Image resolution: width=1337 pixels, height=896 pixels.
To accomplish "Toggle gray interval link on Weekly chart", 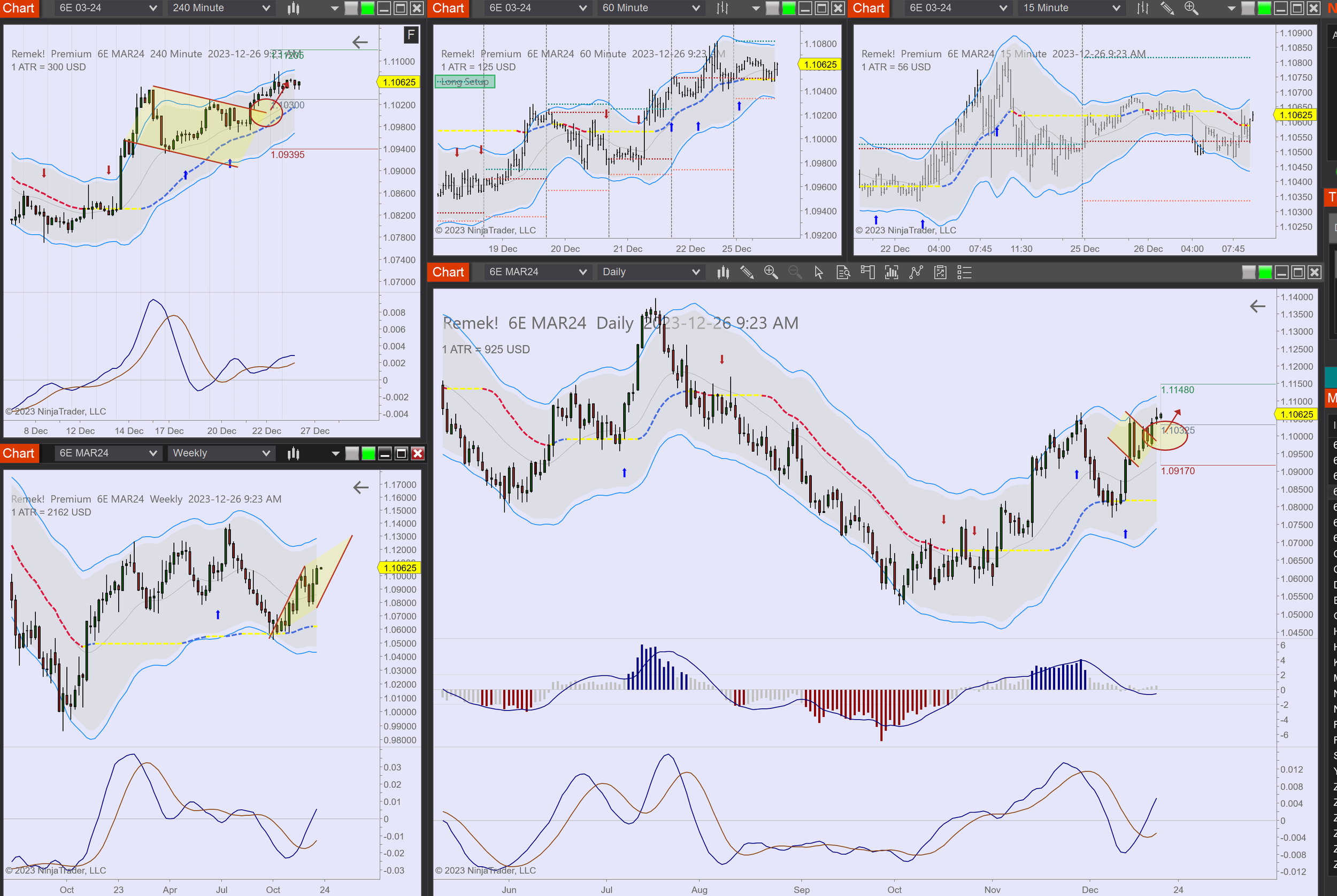I will click(352, 454).
